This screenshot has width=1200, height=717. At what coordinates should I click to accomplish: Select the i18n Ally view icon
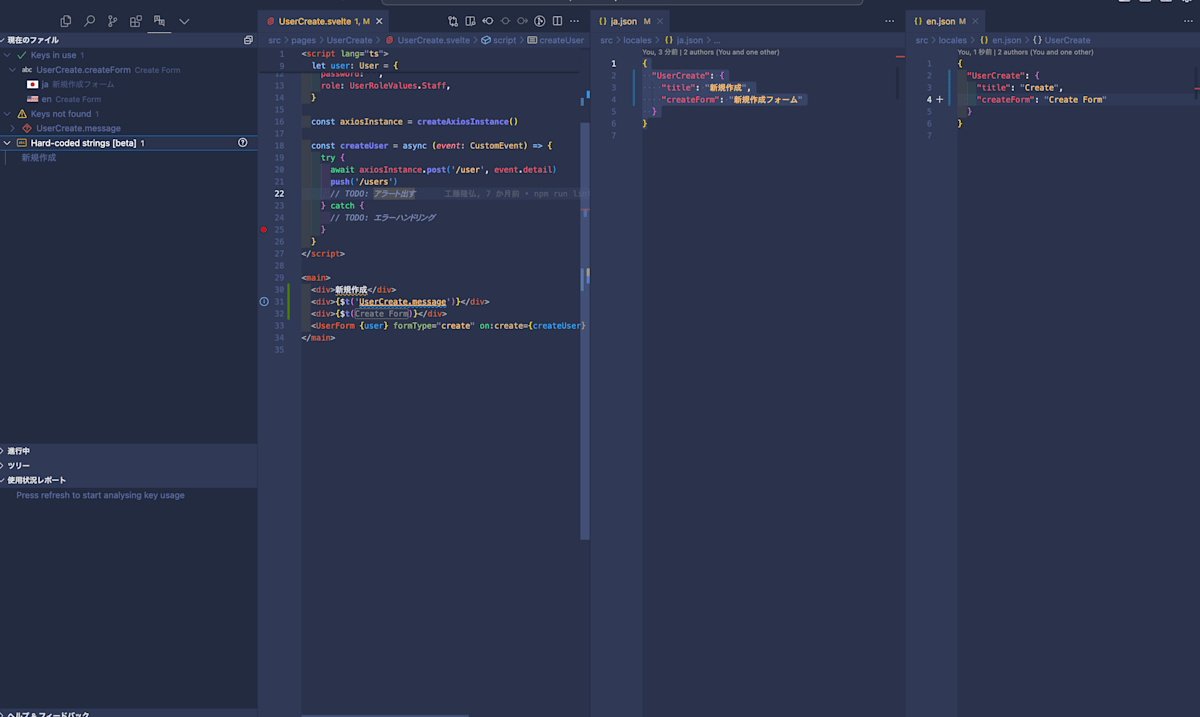click(159, 20)
